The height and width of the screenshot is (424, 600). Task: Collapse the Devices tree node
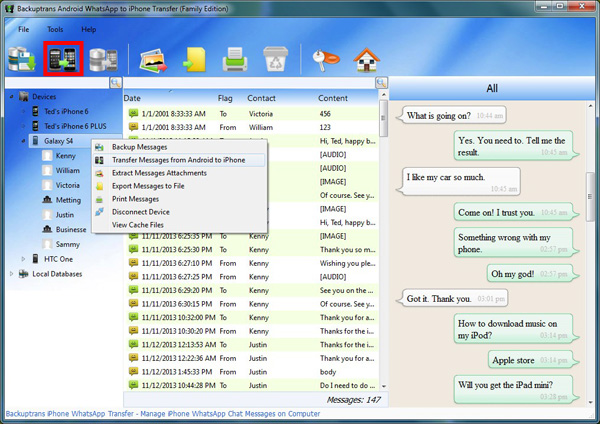[x=11, y=96]
